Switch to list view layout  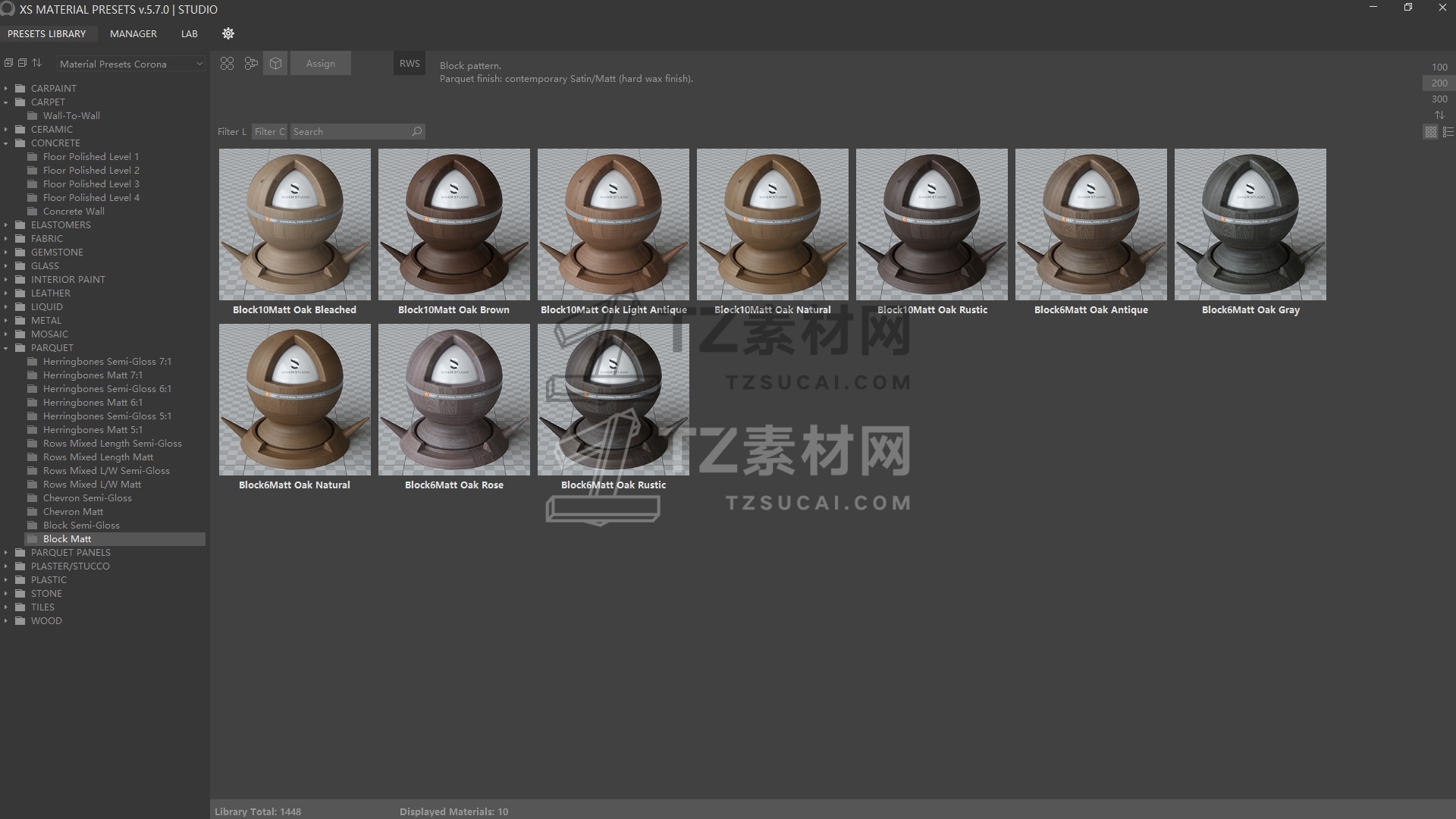[x=1448, y=132]
